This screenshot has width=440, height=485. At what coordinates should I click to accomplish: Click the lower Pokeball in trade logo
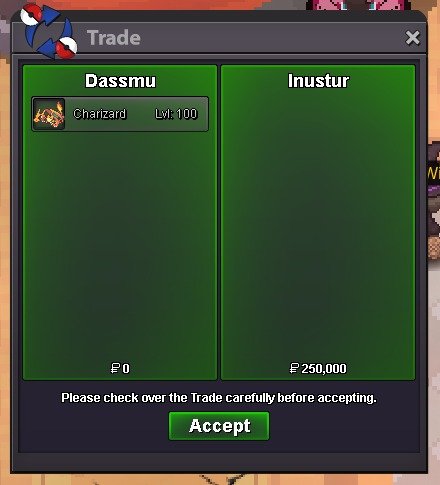[66, 48]
